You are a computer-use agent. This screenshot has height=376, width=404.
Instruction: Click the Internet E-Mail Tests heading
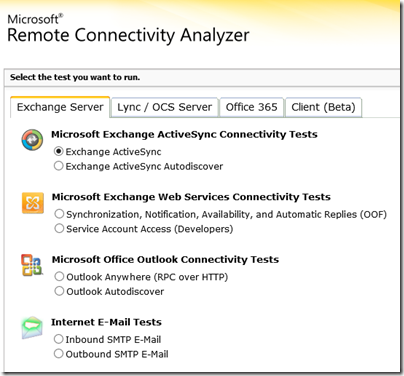(106, 322)
